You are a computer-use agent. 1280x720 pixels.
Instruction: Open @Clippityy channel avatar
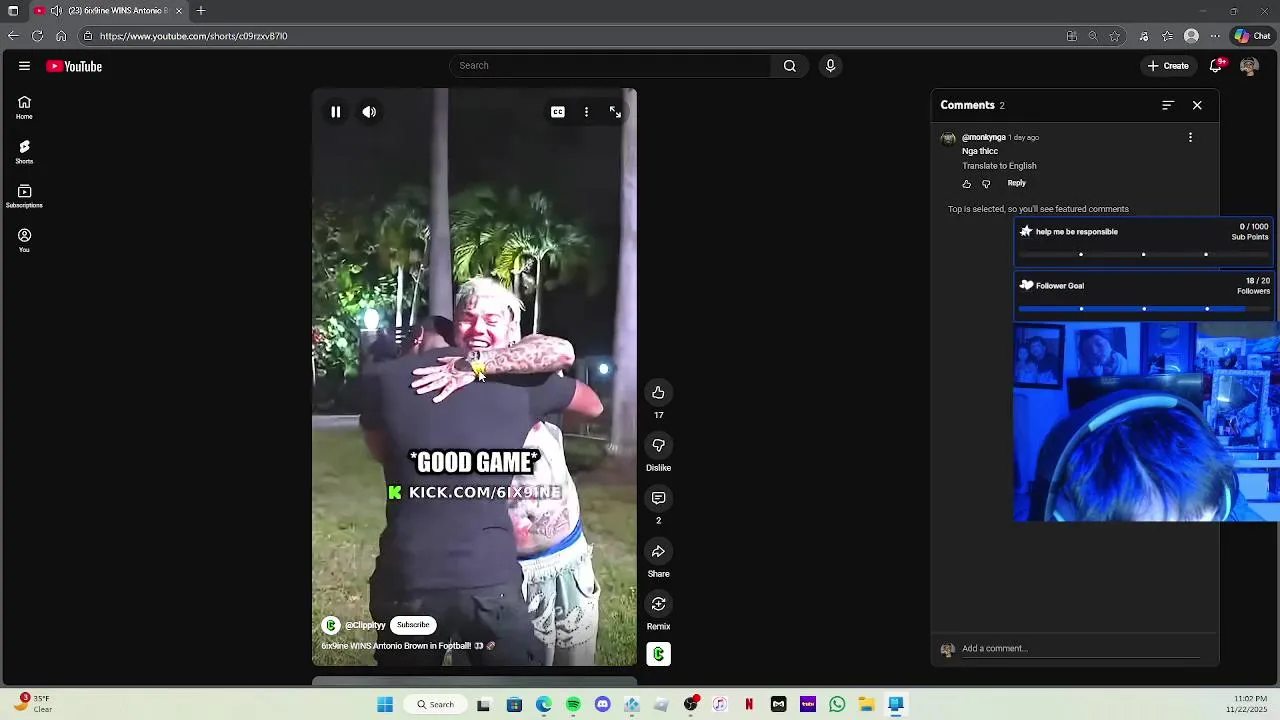[331, 625]
